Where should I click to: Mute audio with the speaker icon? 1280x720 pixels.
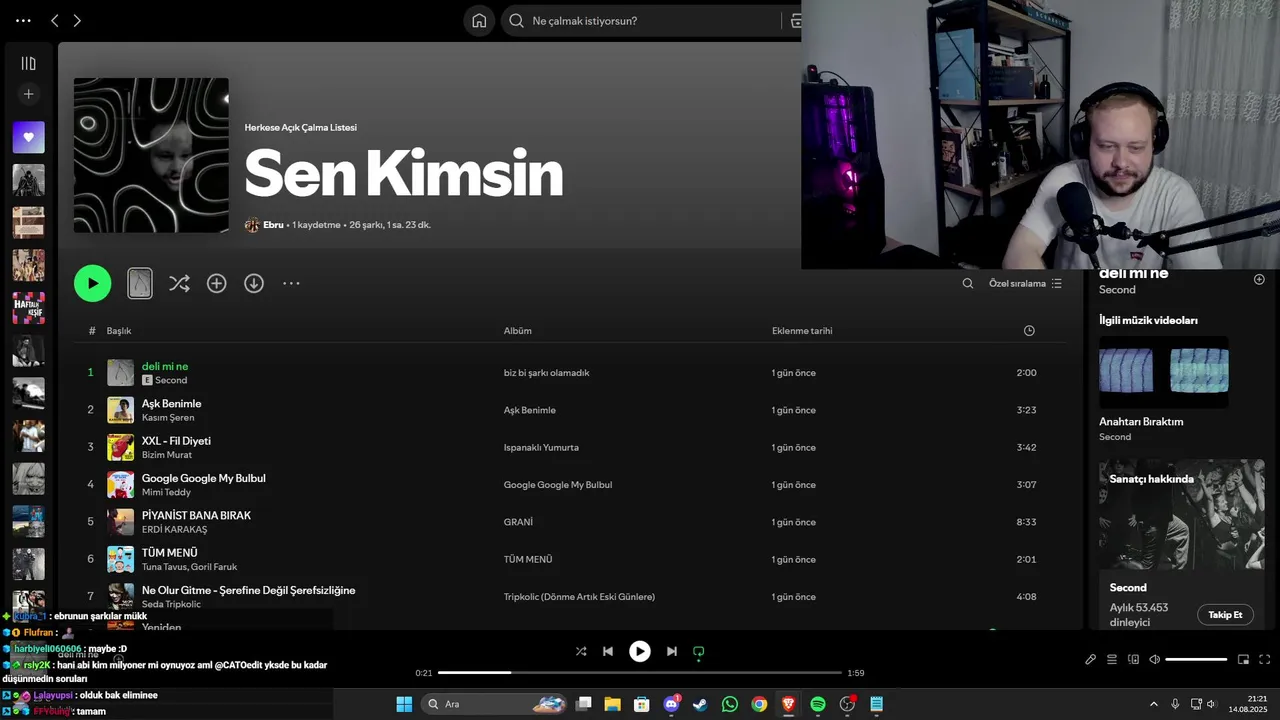[1154, 659]
